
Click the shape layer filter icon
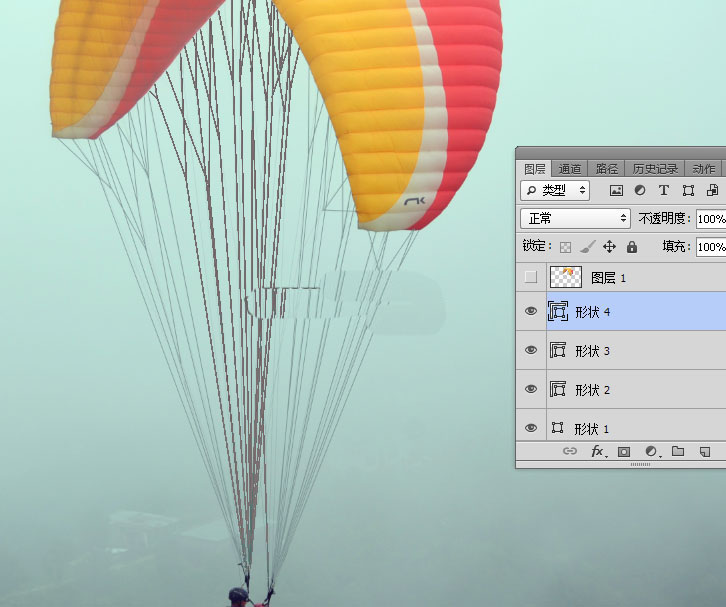(688, 190)
